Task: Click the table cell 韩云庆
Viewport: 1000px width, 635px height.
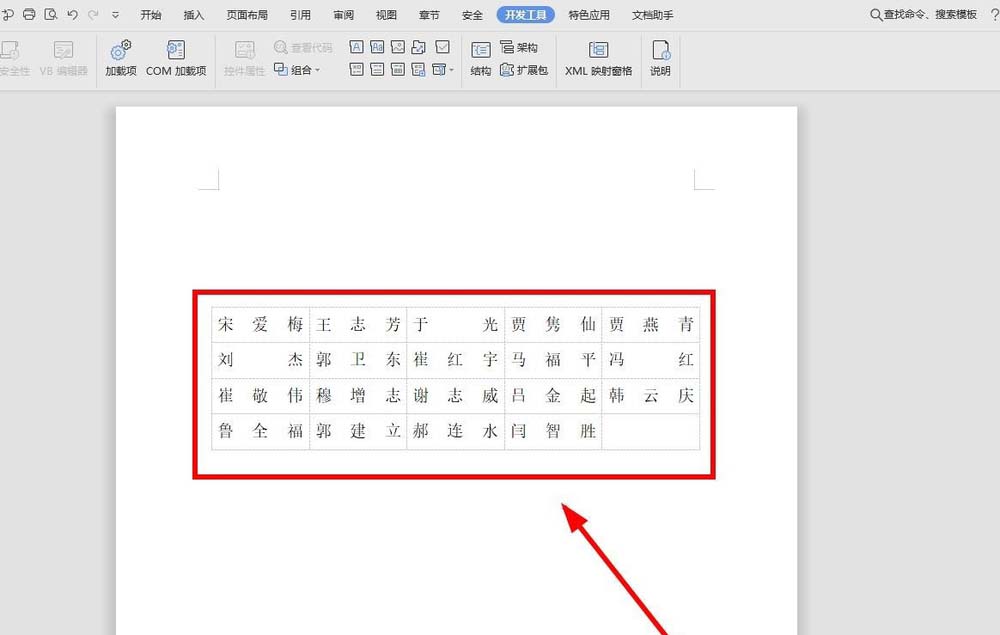Action: tap(651, 396)
